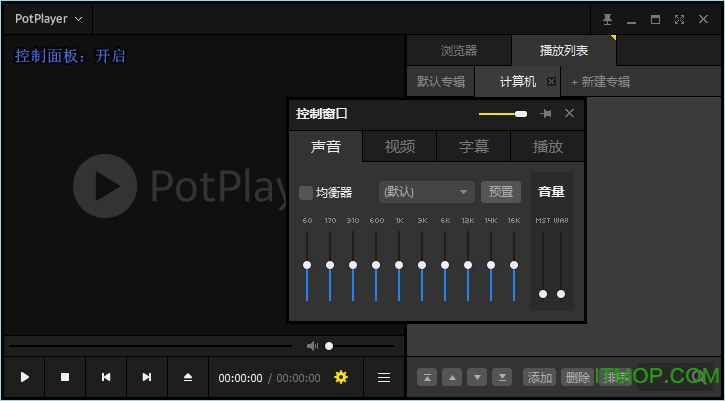Viewport: 725px width, 401px height.
Task: Click the 添加 button
Action: point(539,377)
